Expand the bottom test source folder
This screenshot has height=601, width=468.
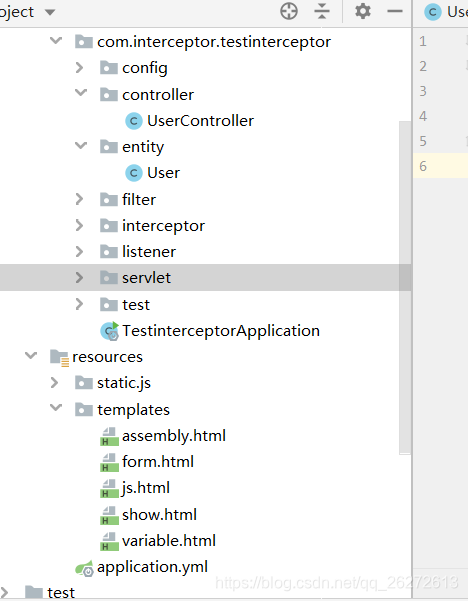click(x=4, y=592)
